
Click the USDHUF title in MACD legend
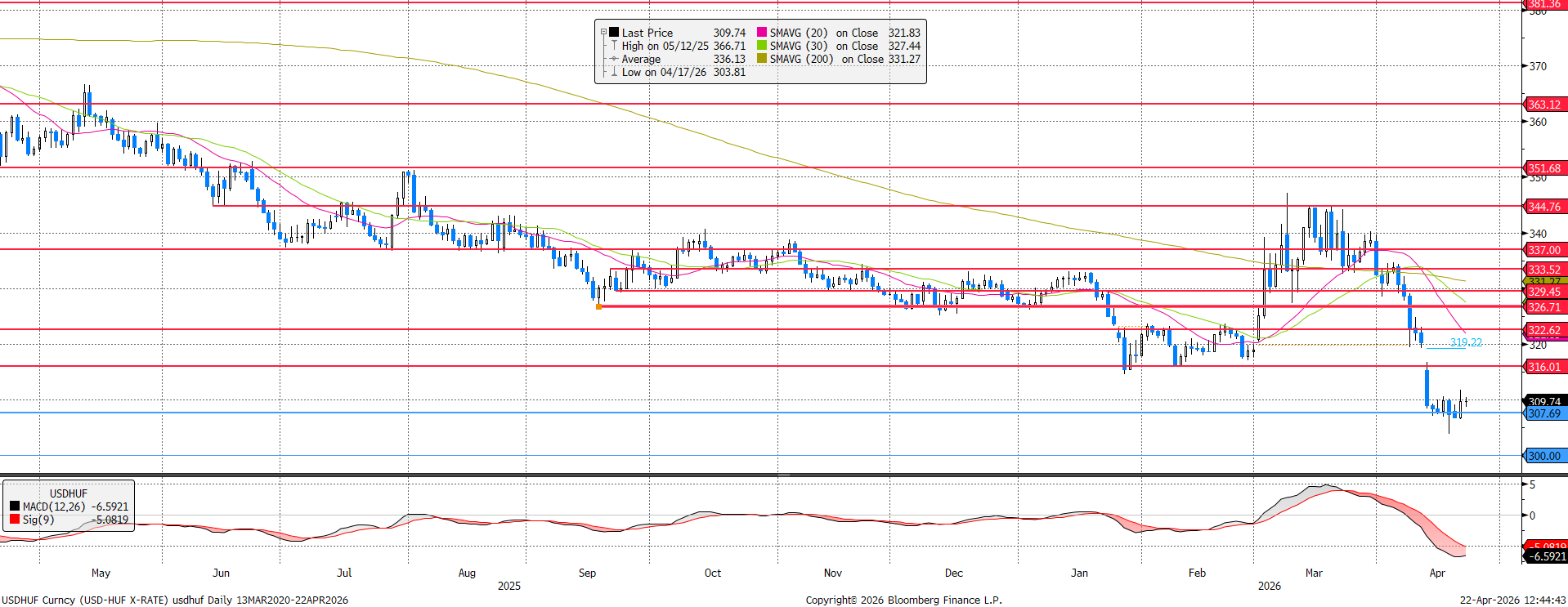[68, 493]
